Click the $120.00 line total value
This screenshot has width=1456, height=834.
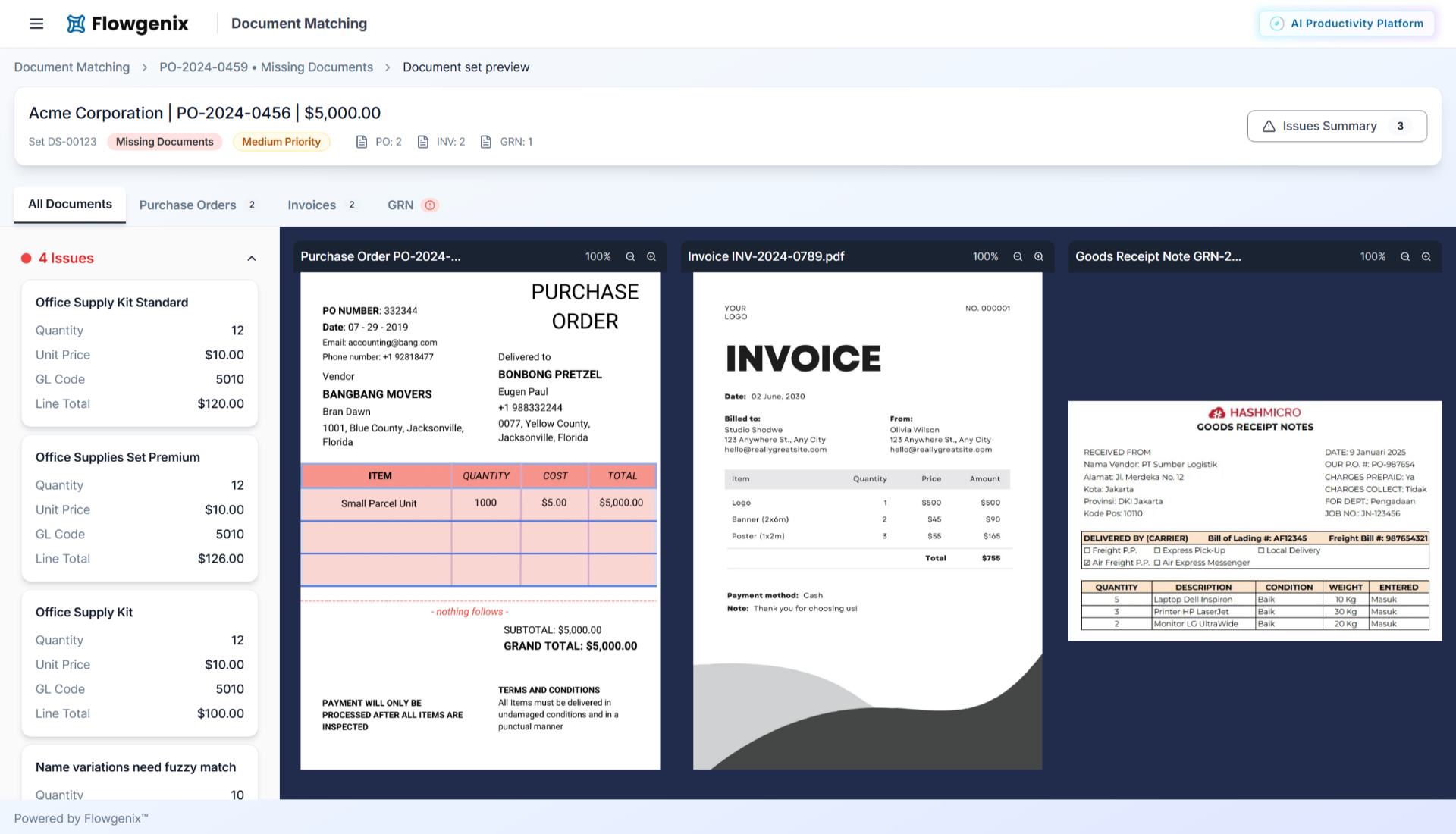click(x=221, y=404)
